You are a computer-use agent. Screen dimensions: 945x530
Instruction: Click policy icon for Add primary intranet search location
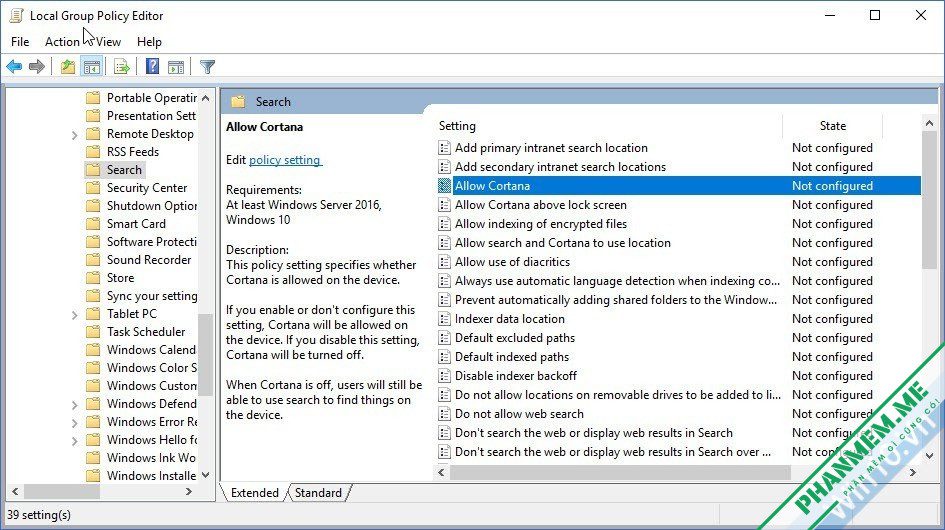click(x=444, y=148)
